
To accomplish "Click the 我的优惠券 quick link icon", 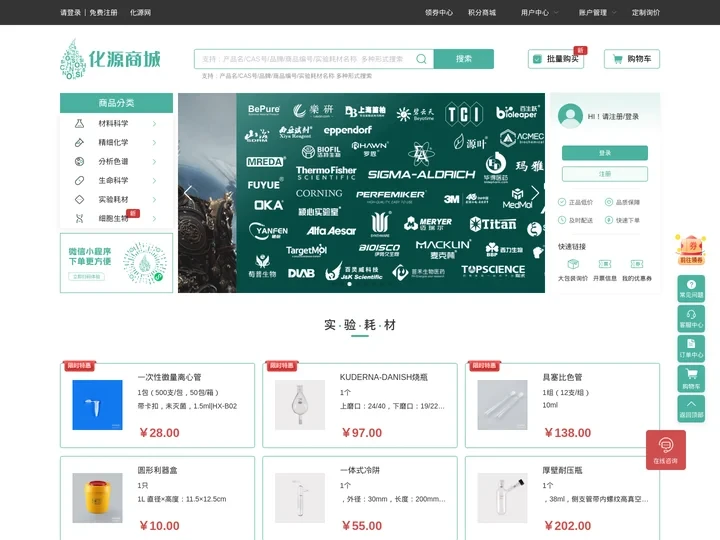I will (636, 264).
